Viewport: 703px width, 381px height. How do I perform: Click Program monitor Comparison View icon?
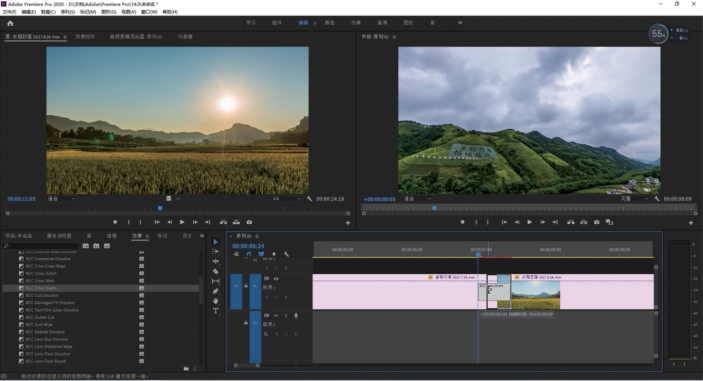[609, 222]
